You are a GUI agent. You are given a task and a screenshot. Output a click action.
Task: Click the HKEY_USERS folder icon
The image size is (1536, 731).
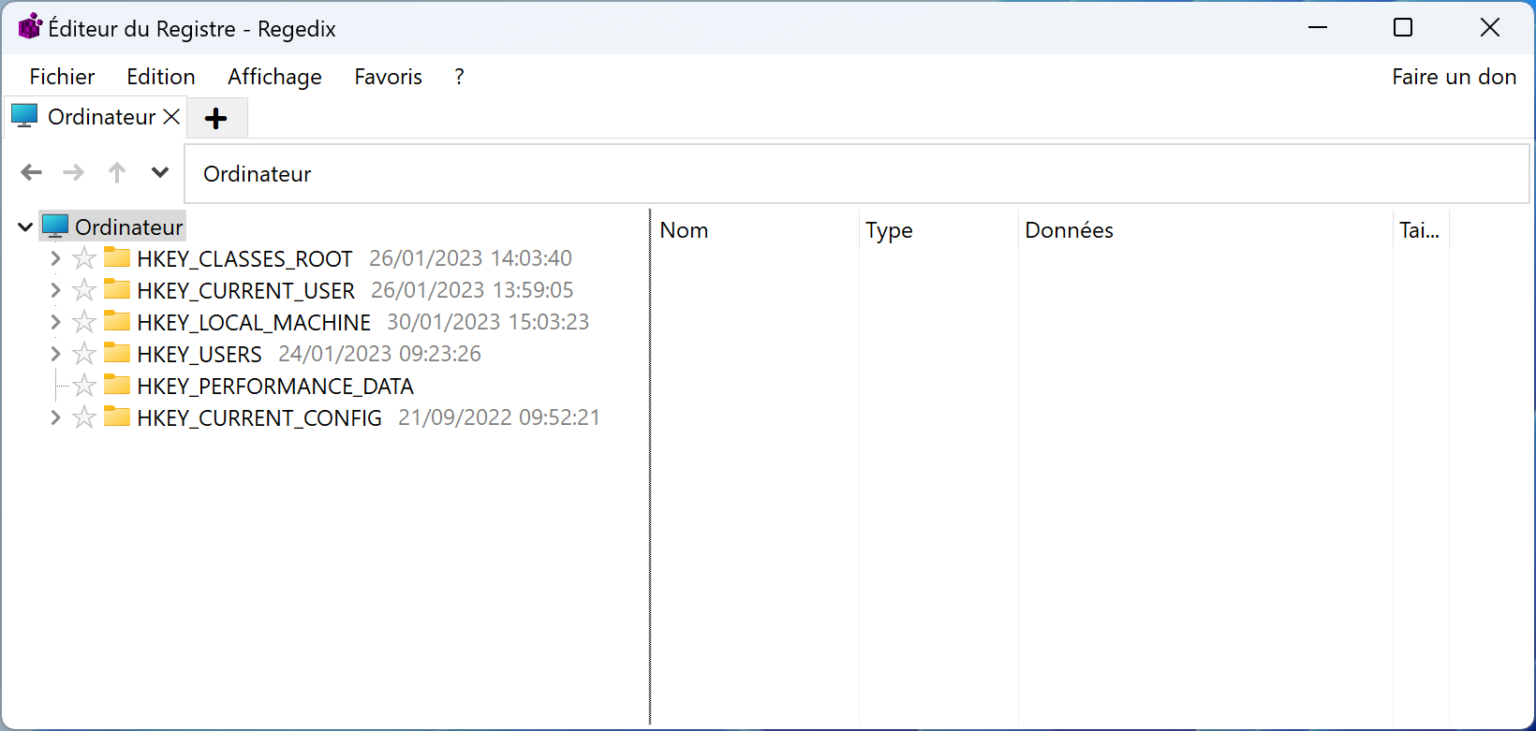[119, 353]
